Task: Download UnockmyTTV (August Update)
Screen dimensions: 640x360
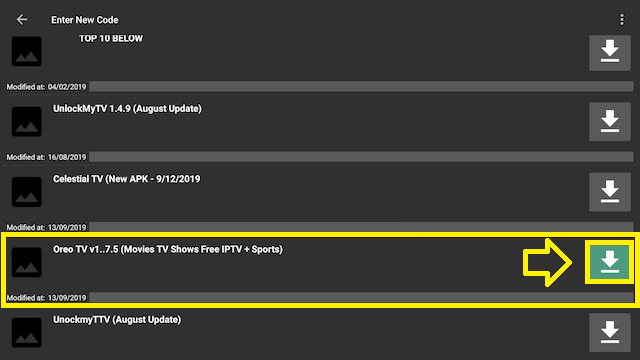Action: (610, 332)
